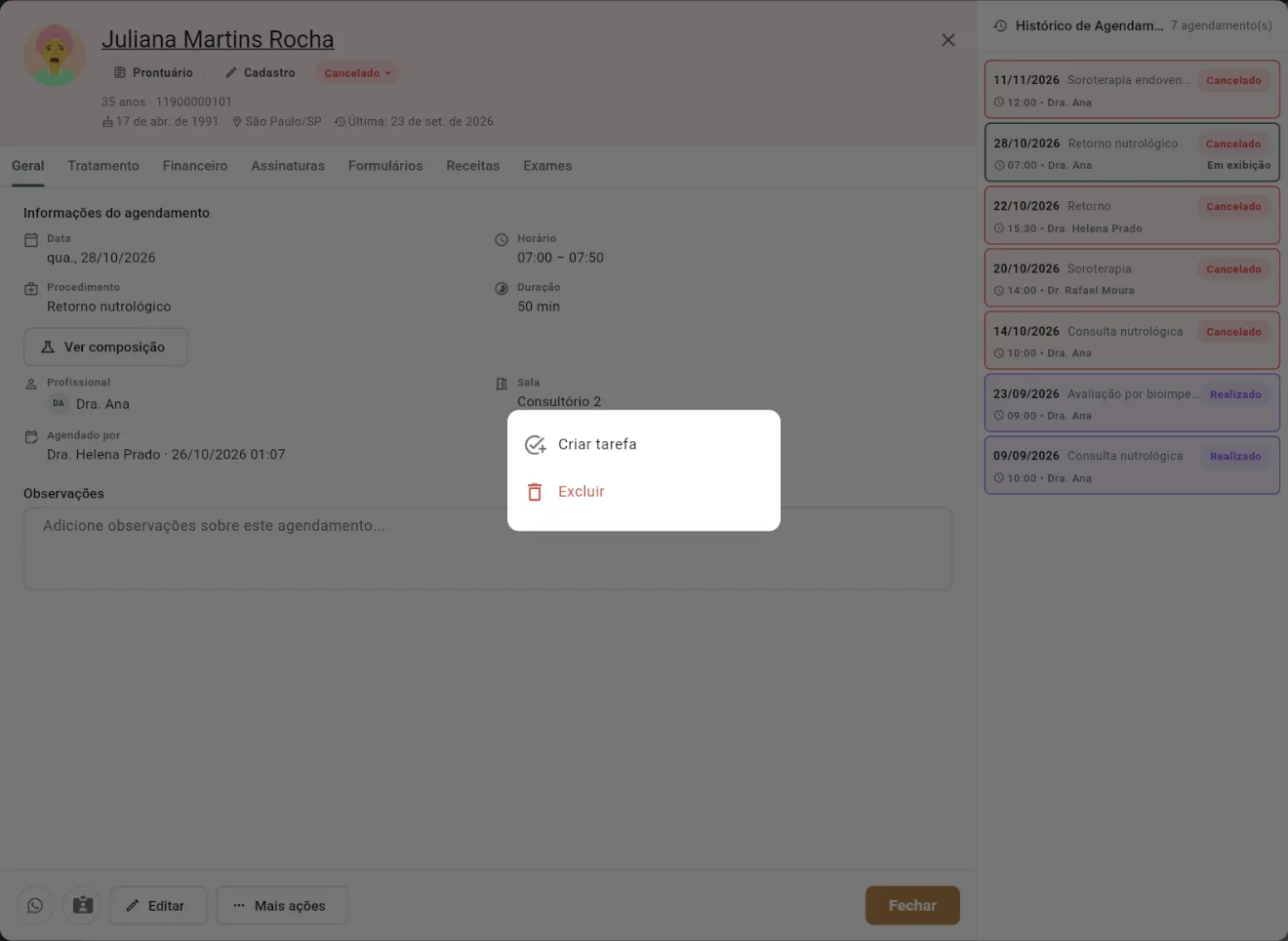Screen dimensions: 1288x941
Task: Go to the Formulários tab
Action: [385, 166]
